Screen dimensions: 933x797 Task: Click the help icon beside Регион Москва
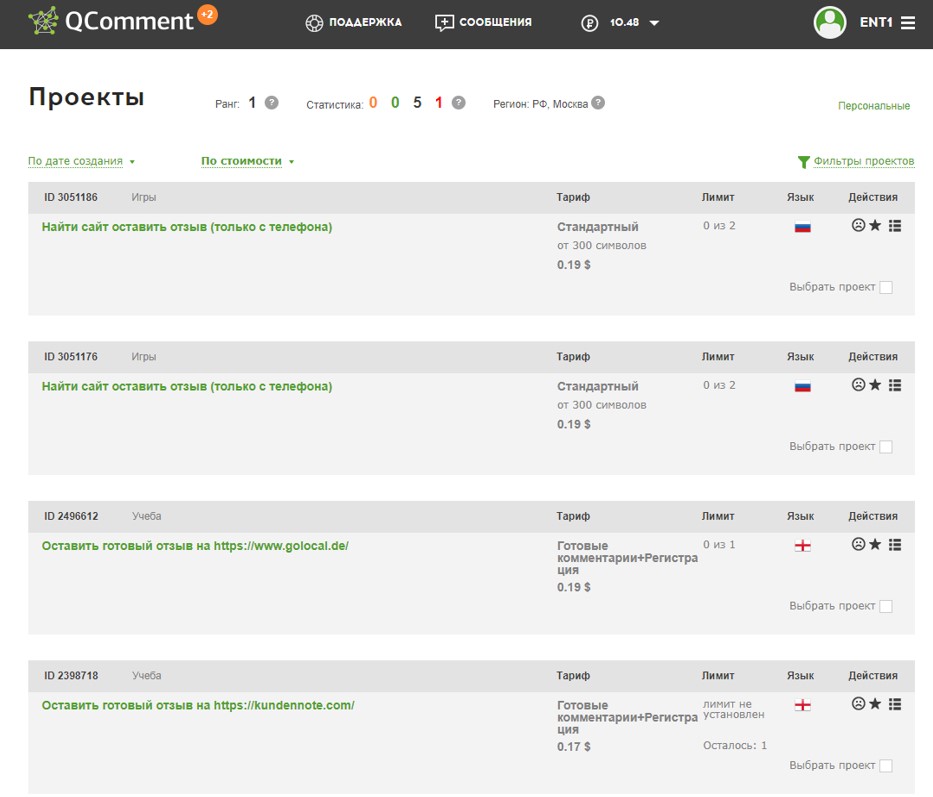coord(598,102)
